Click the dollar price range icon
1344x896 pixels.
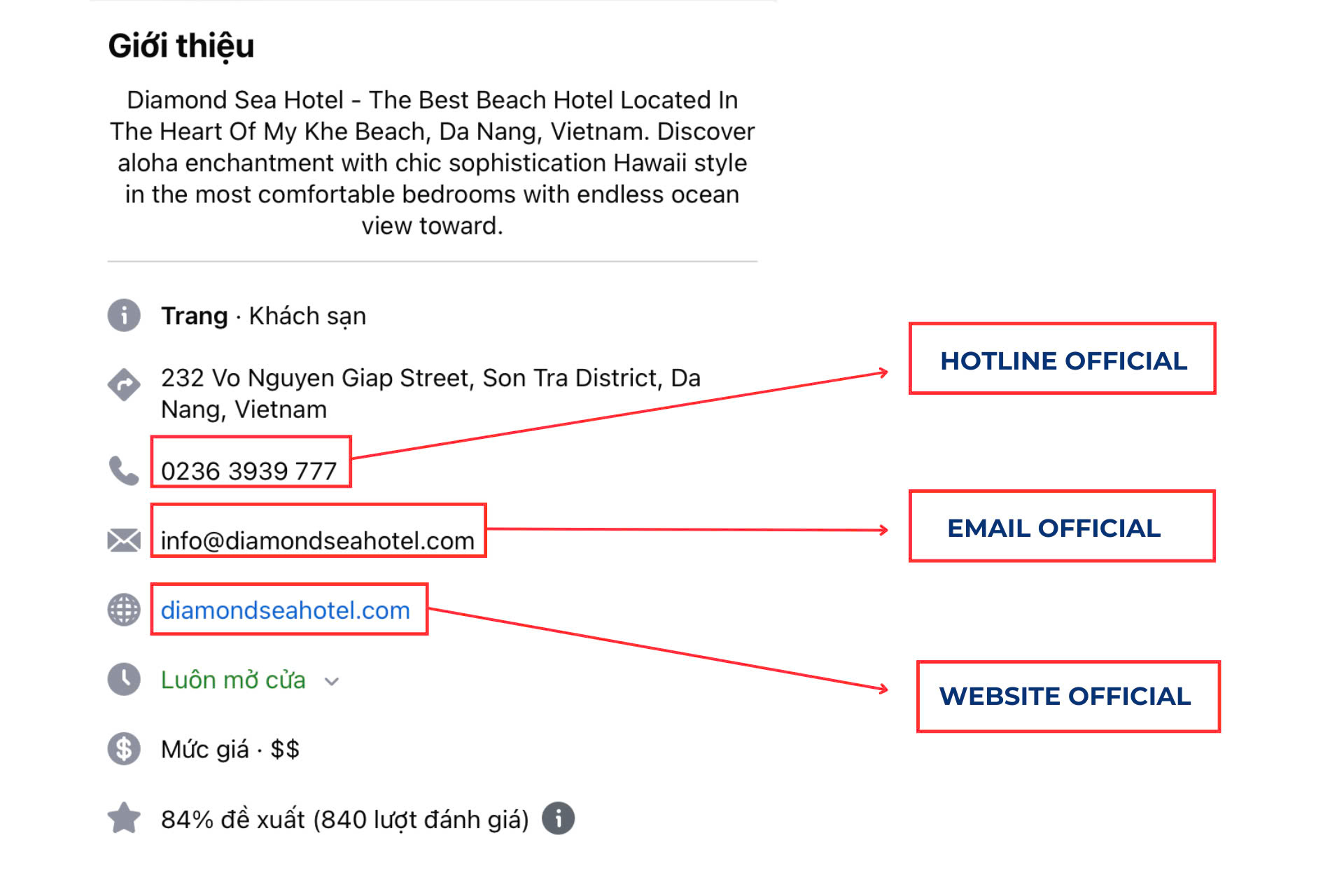[124, 748]
